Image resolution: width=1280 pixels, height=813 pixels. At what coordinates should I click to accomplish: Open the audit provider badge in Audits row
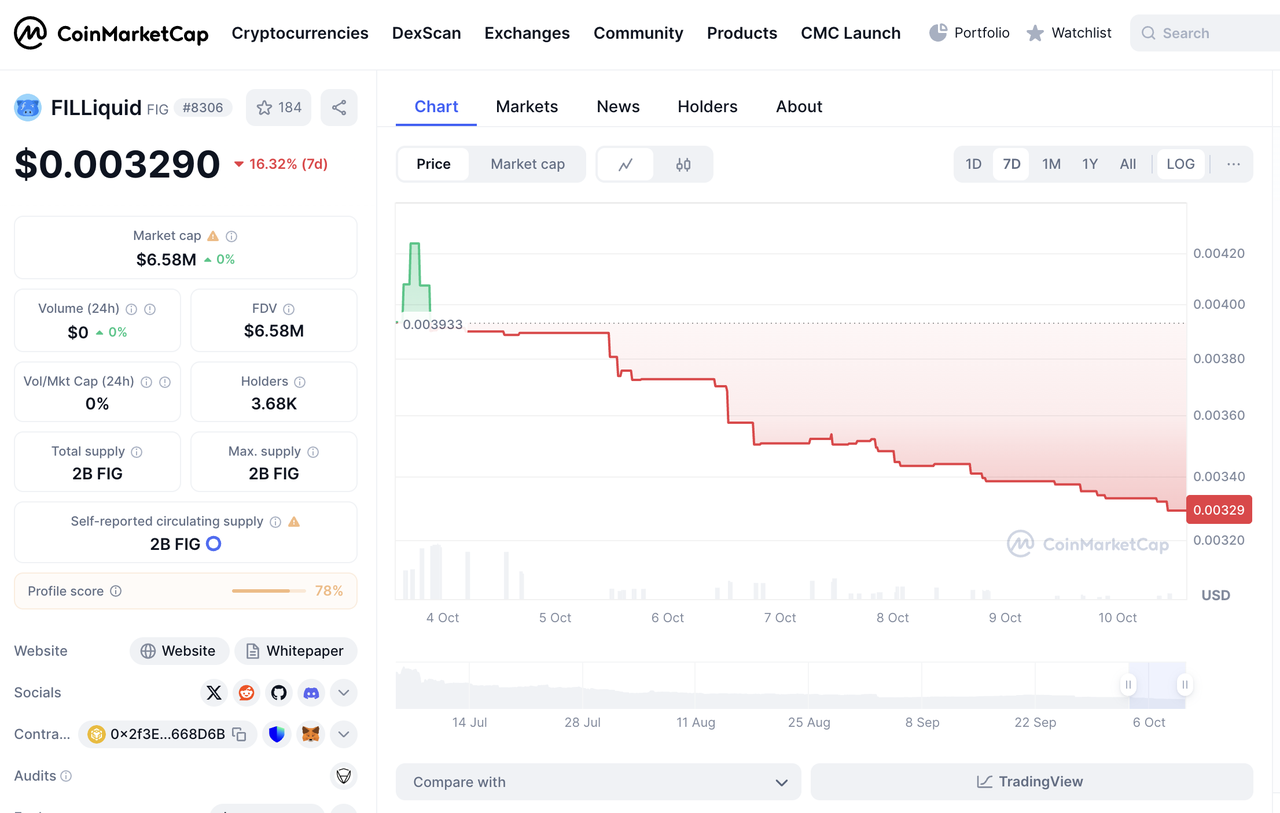click(343, 776)
